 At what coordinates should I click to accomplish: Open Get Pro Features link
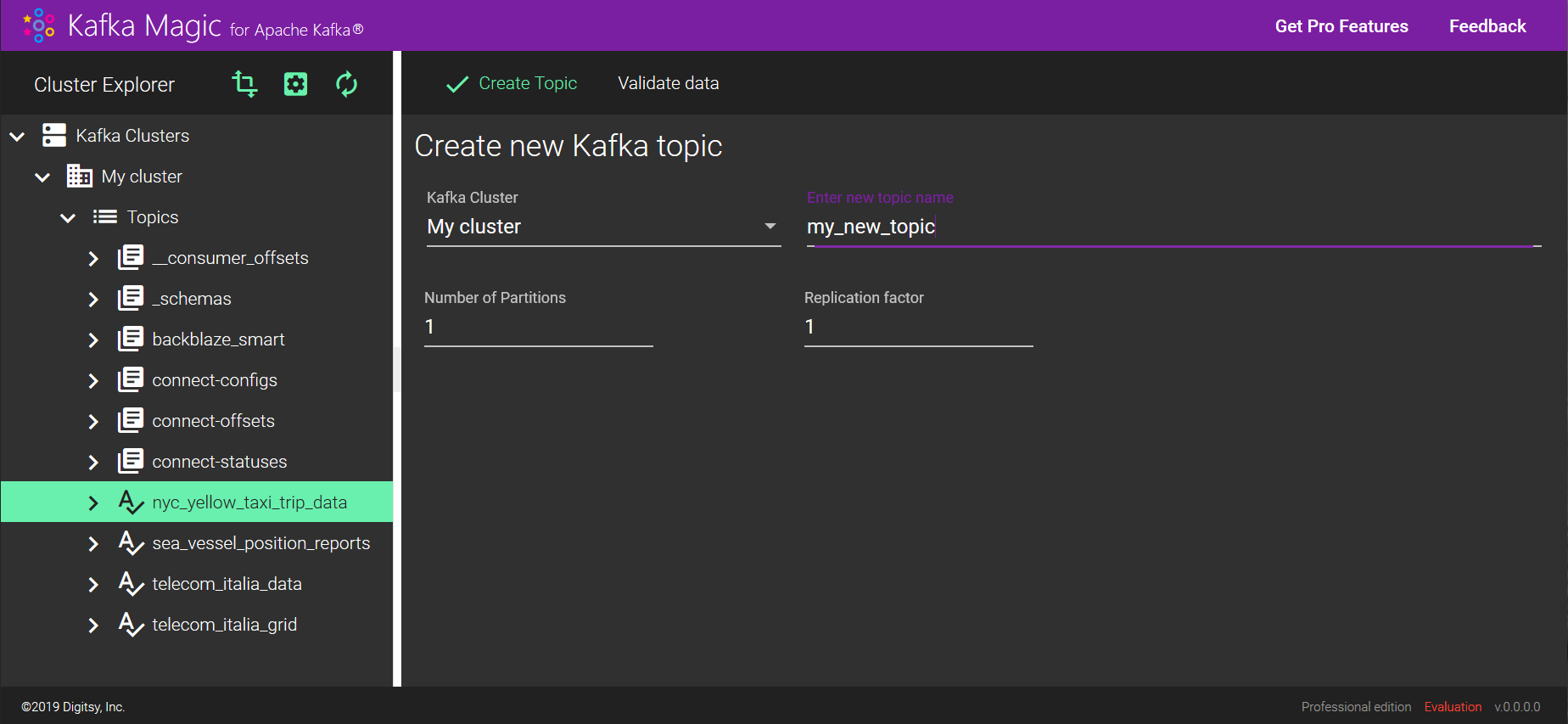pyautogui.click(x=1341, y=26)
